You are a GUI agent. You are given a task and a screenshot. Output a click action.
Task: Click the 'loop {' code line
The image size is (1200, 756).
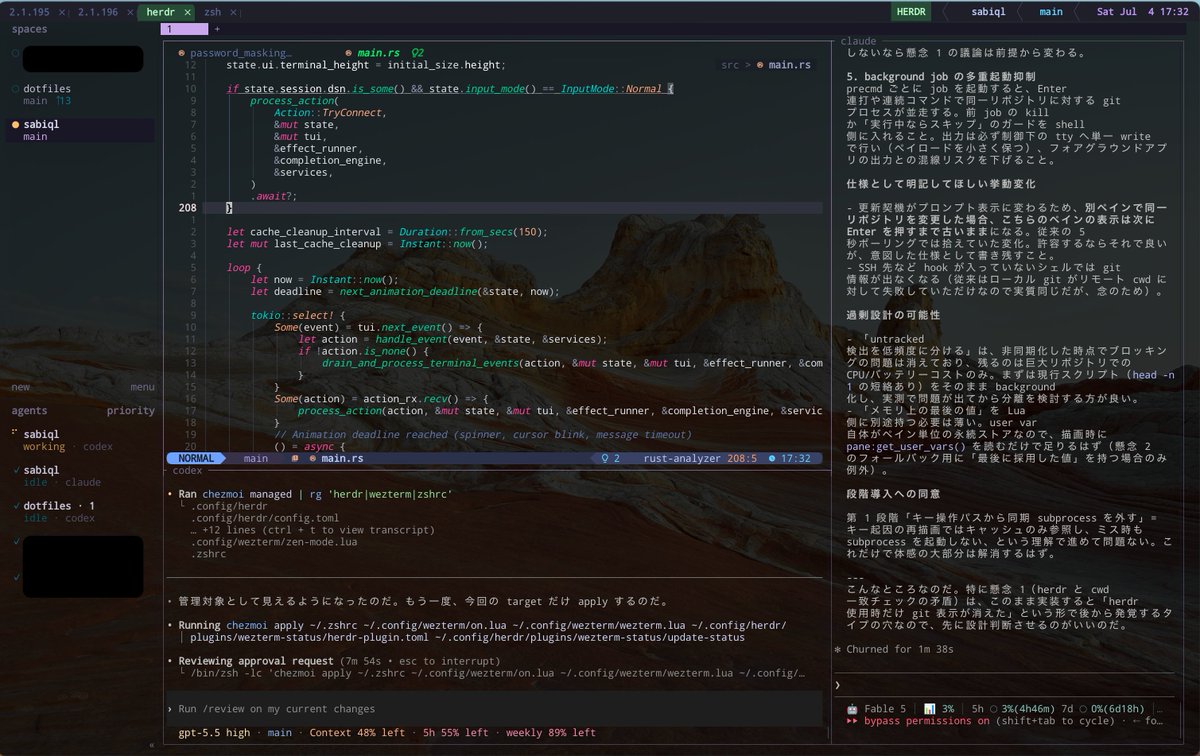[x=244, y=267]
